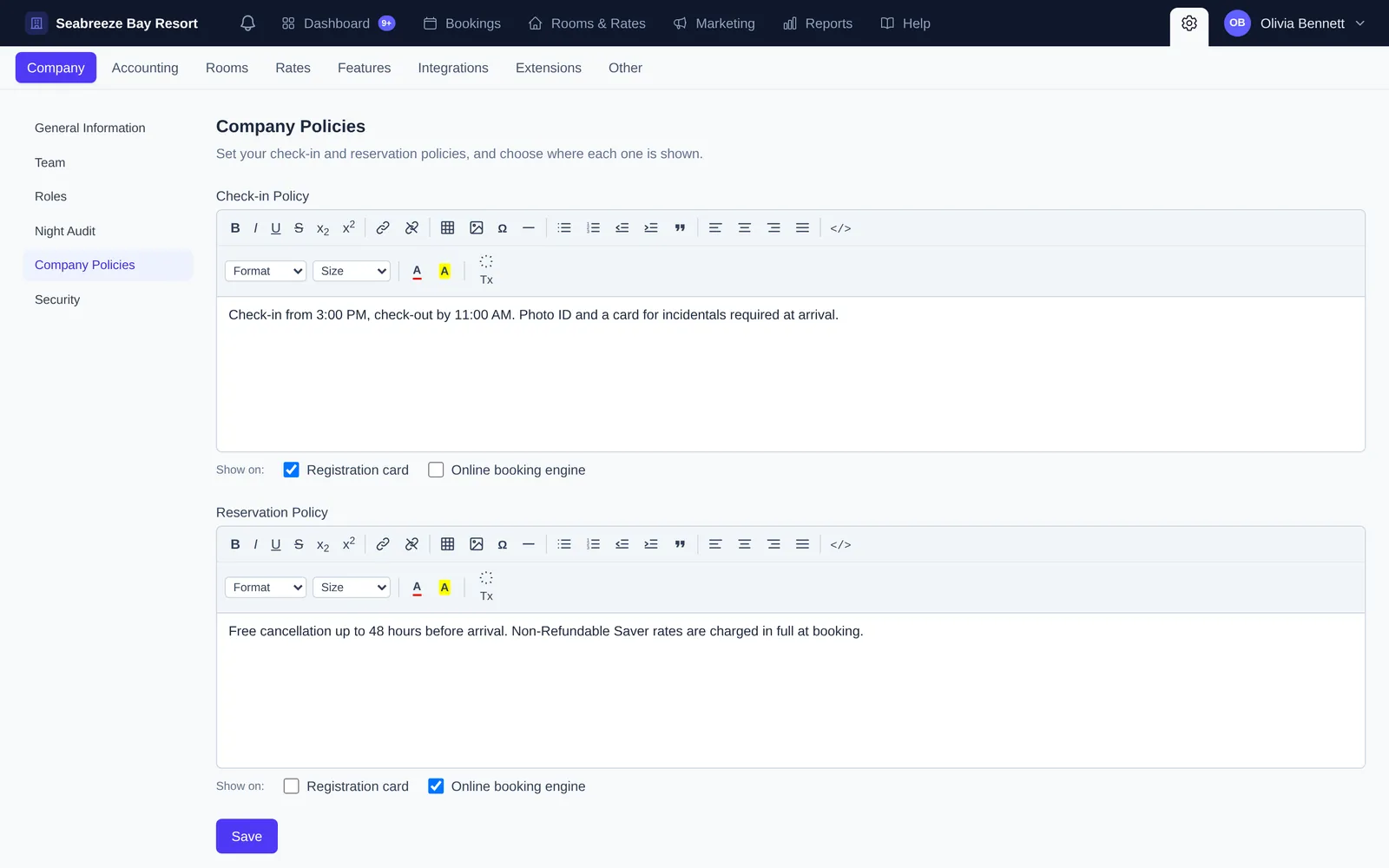The image size is (1389, 868).
Task: Check Registration card for Reservation Policy
Action: (x=292, y=786)
